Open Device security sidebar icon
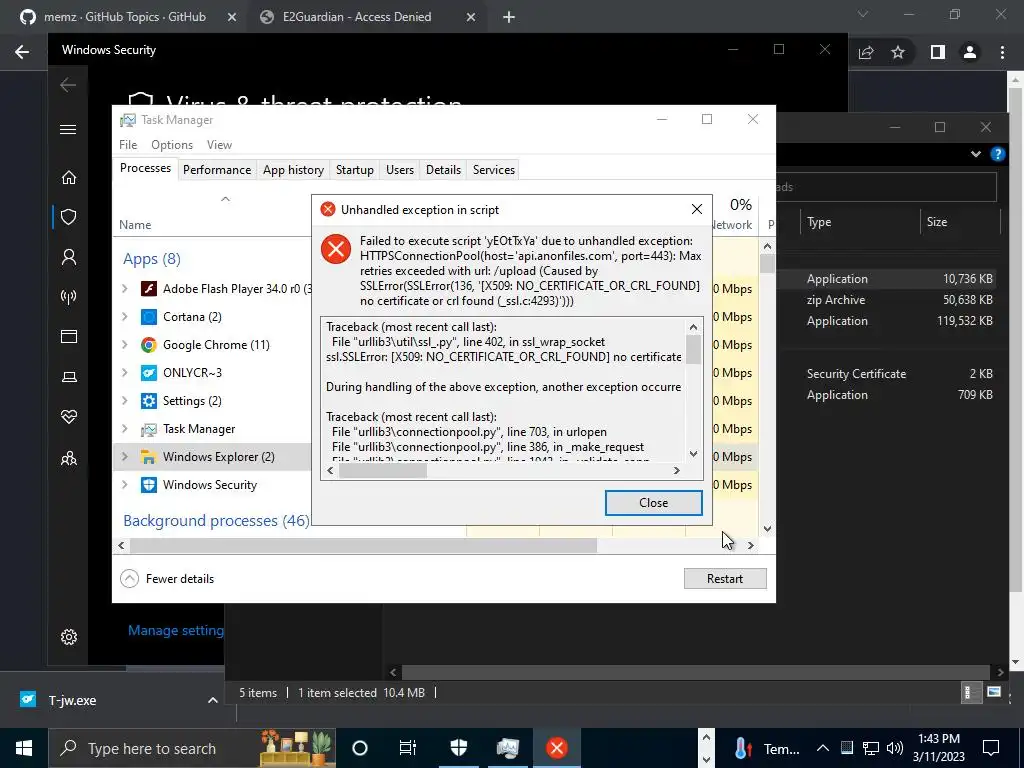The image size is (1024, 768). (69, 377)
